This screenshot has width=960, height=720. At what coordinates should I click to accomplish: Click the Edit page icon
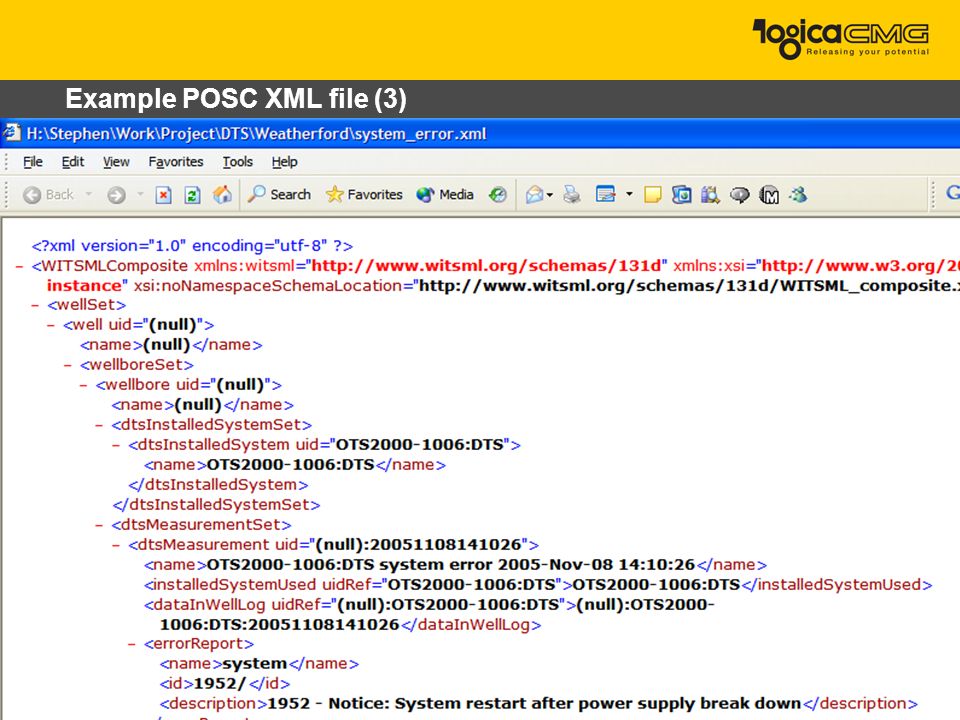606,195
